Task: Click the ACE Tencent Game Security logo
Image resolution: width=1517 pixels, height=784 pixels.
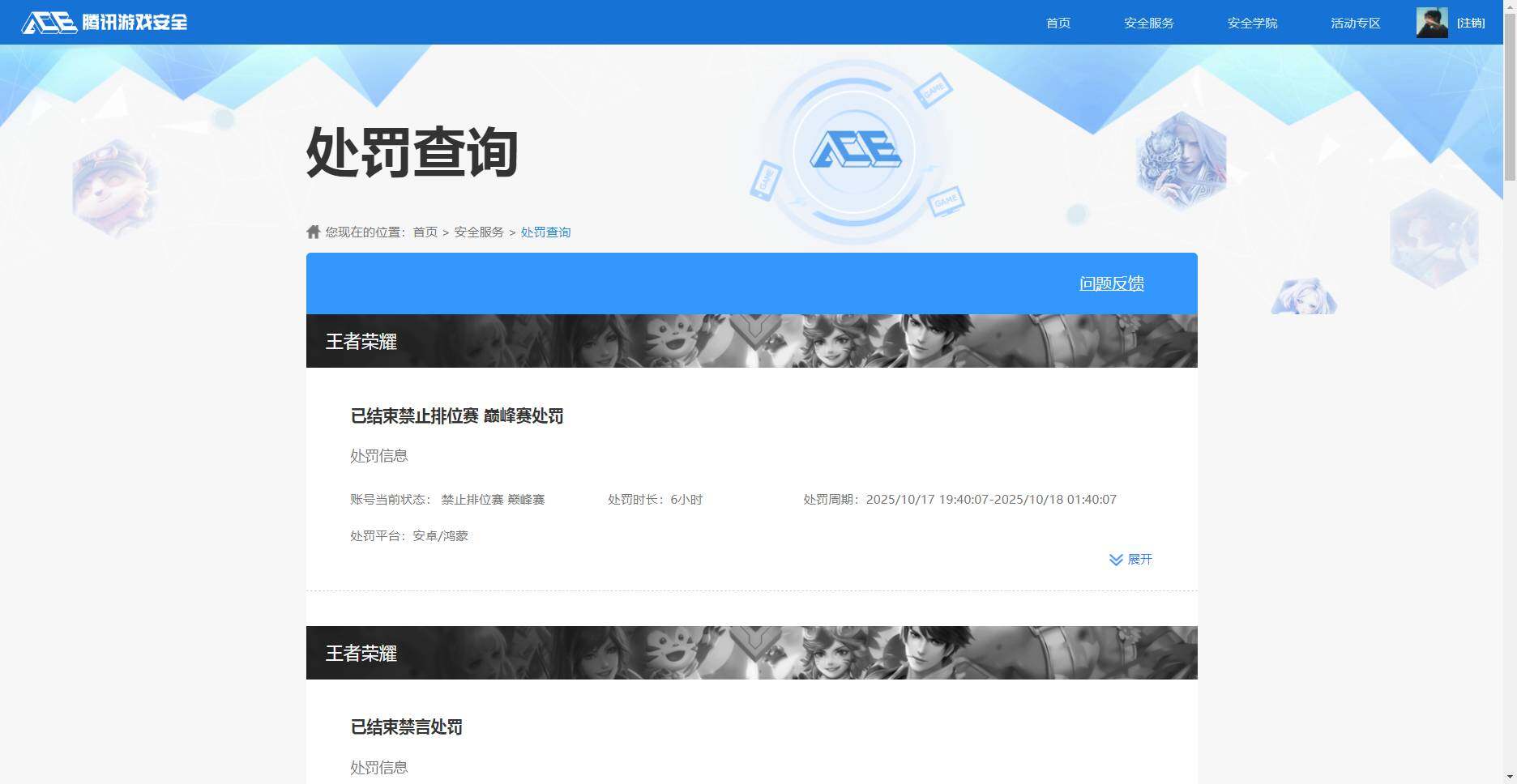Action: [x=105, y=22]
